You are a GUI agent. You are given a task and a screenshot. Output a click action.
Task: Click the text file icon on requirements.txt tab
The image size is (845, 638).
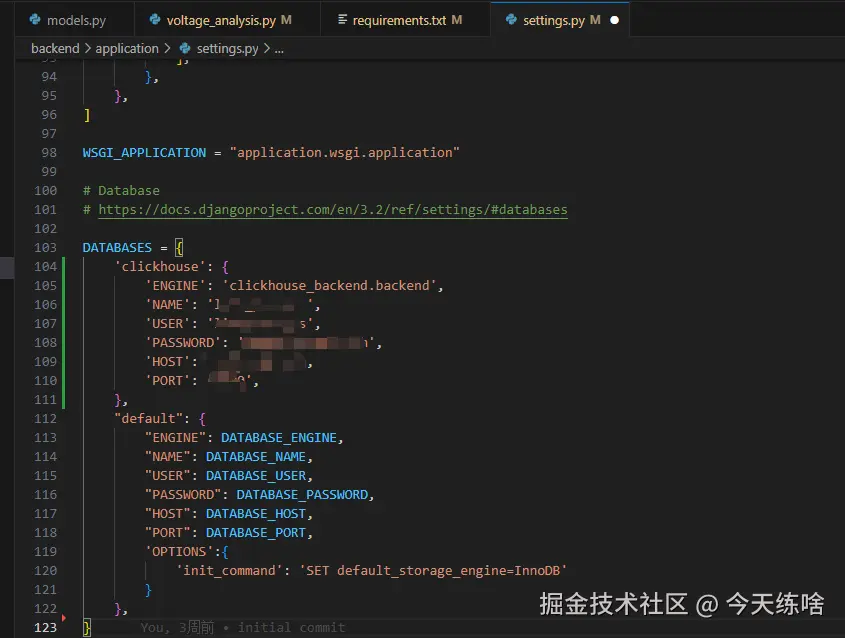click(342, 20)
